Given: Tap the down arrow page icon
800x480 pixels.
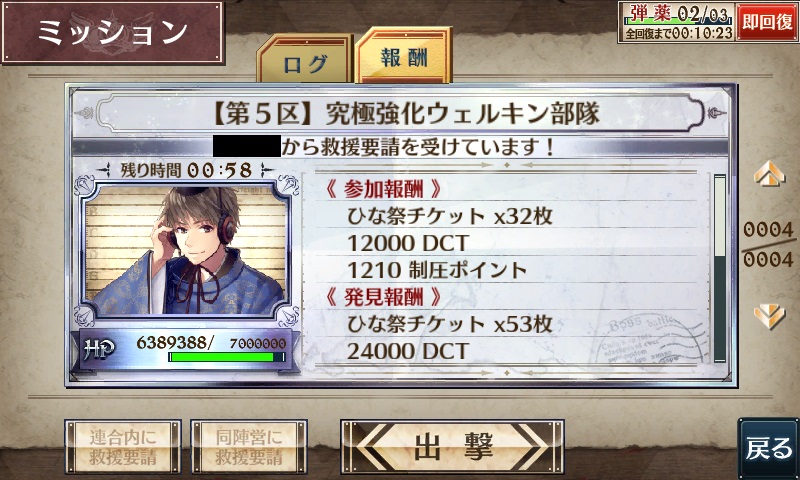Looking at the screenshot, I should point(769,316).
